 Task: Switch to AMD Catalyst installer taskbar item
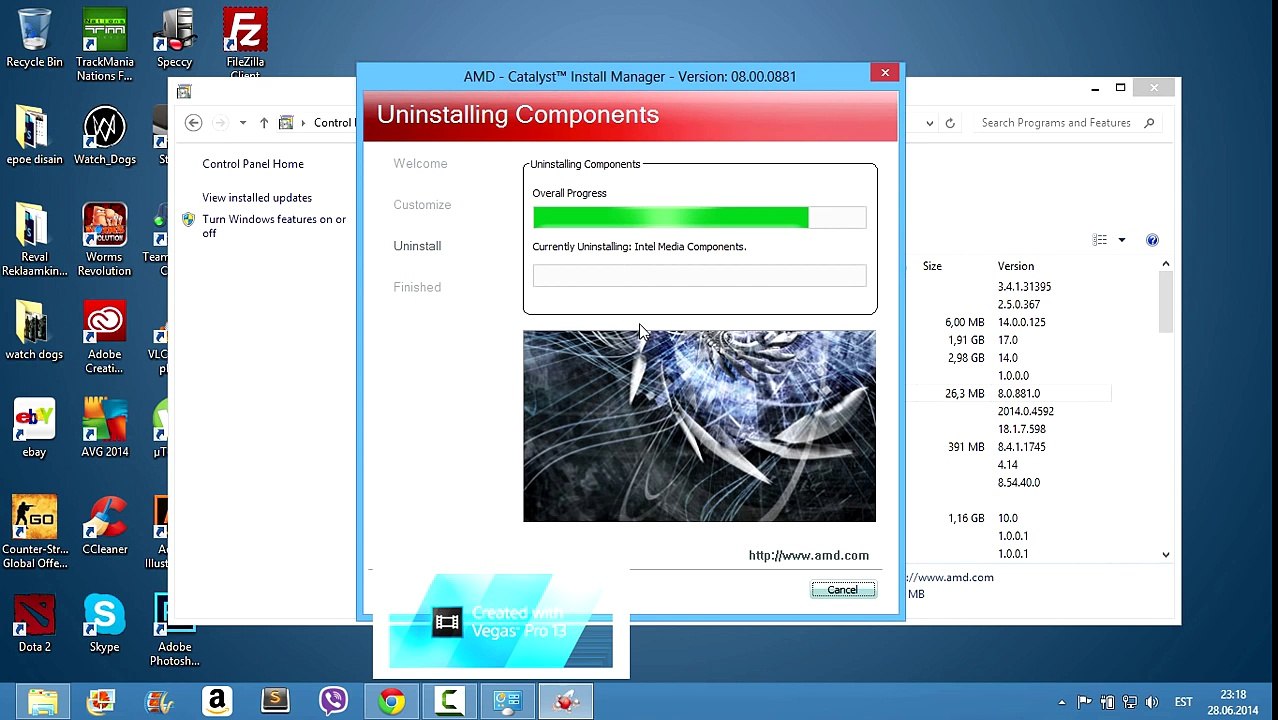[x=566, y=701]
